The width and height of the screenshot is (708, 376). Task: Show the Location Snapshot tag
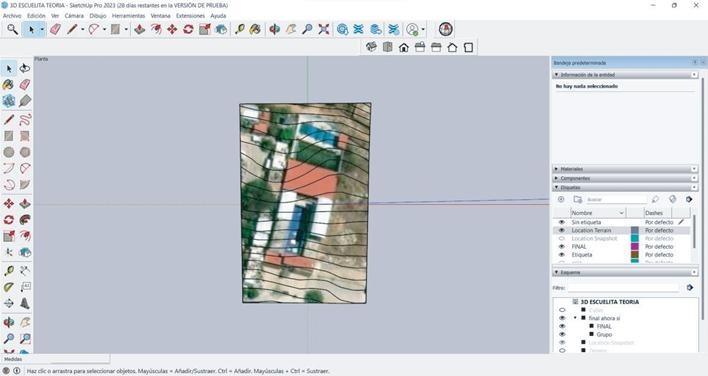(562, 238)
